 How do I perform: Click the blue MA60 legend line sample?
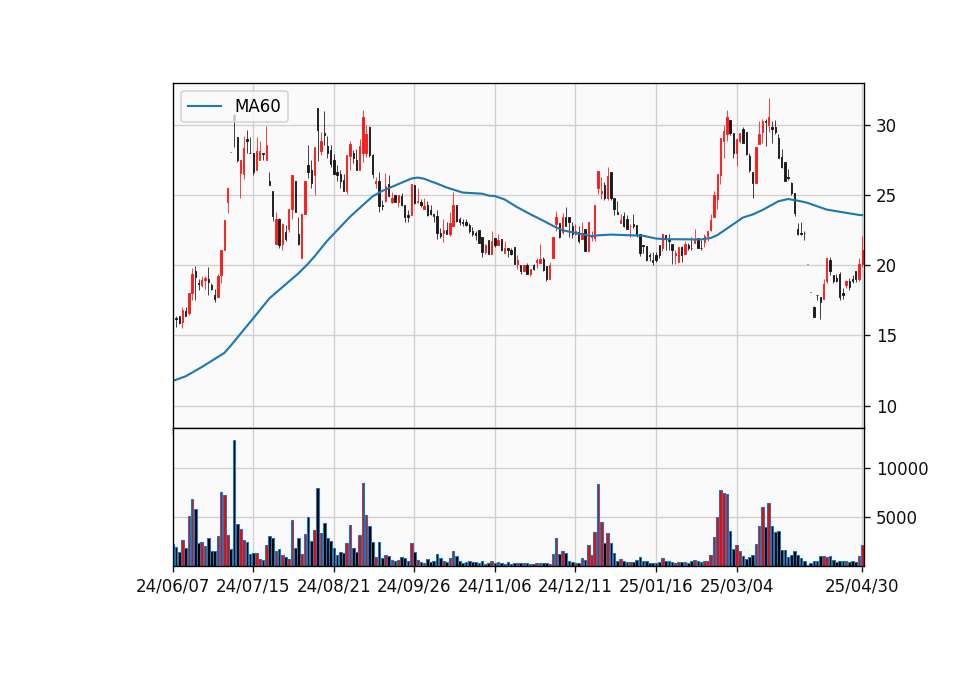tap(204, 106)
